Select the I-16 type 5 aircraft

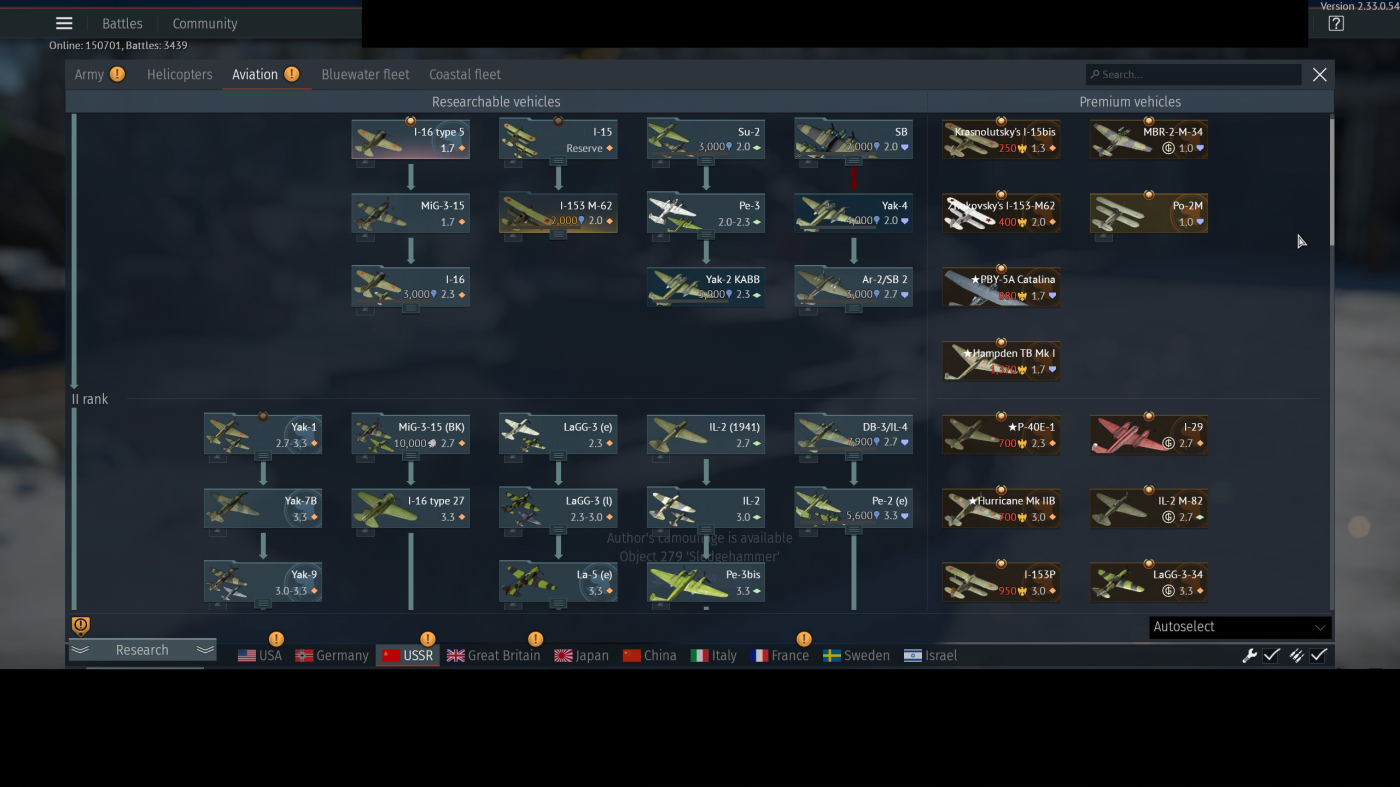[410, 140]
